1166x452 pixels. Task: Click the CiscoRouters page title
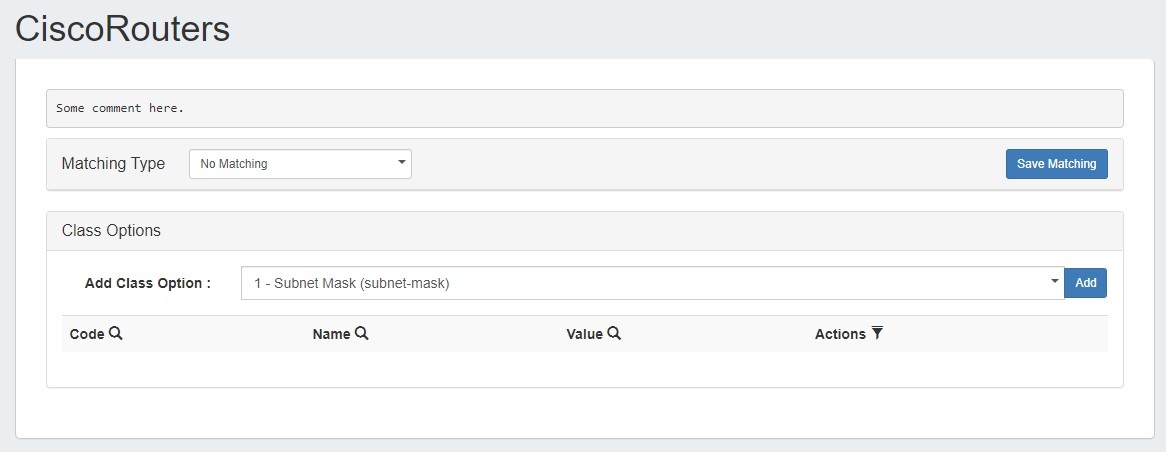pyautogui.click(x=123, y=29)
